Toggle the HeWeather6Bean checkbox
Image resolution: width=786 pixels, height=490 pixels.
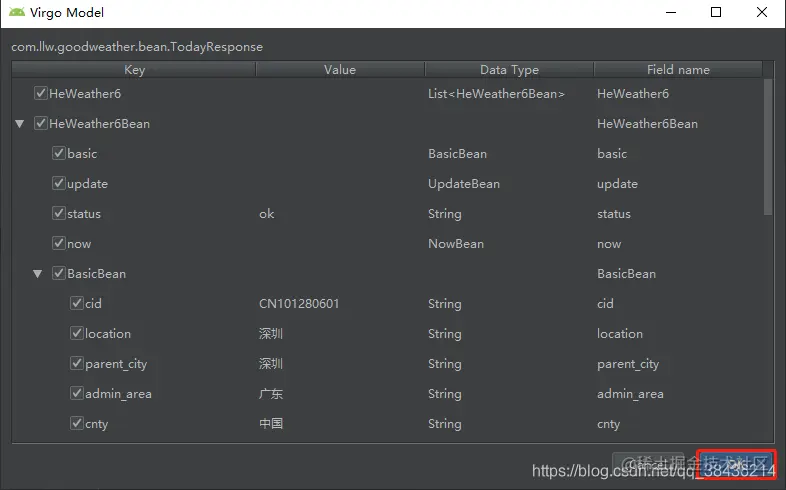[41, 123]
